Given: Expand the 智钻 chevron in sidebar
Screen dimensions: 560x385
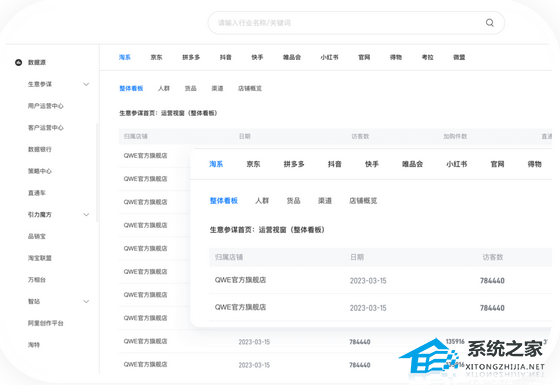Looking at the screenshot, I should (86, 301).
